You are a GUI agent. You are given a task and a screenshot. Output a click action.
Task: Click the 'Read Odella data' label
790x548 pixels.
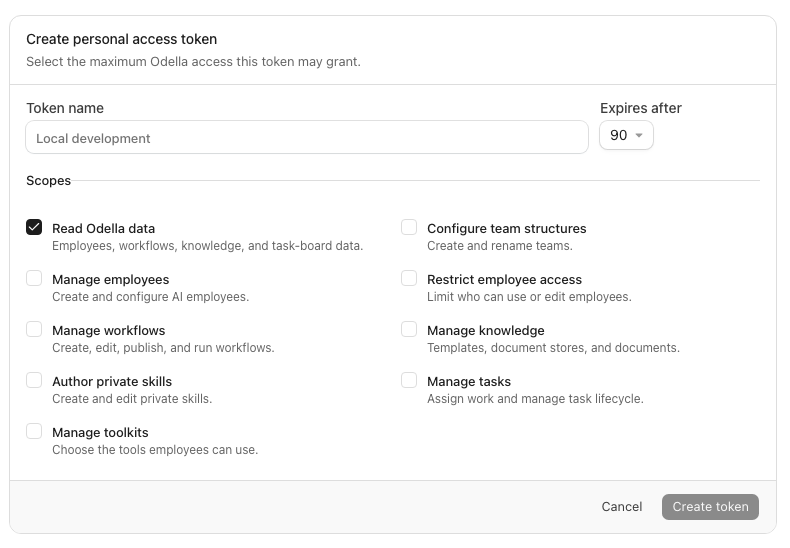pyautogui.click(x=104, y=229)
